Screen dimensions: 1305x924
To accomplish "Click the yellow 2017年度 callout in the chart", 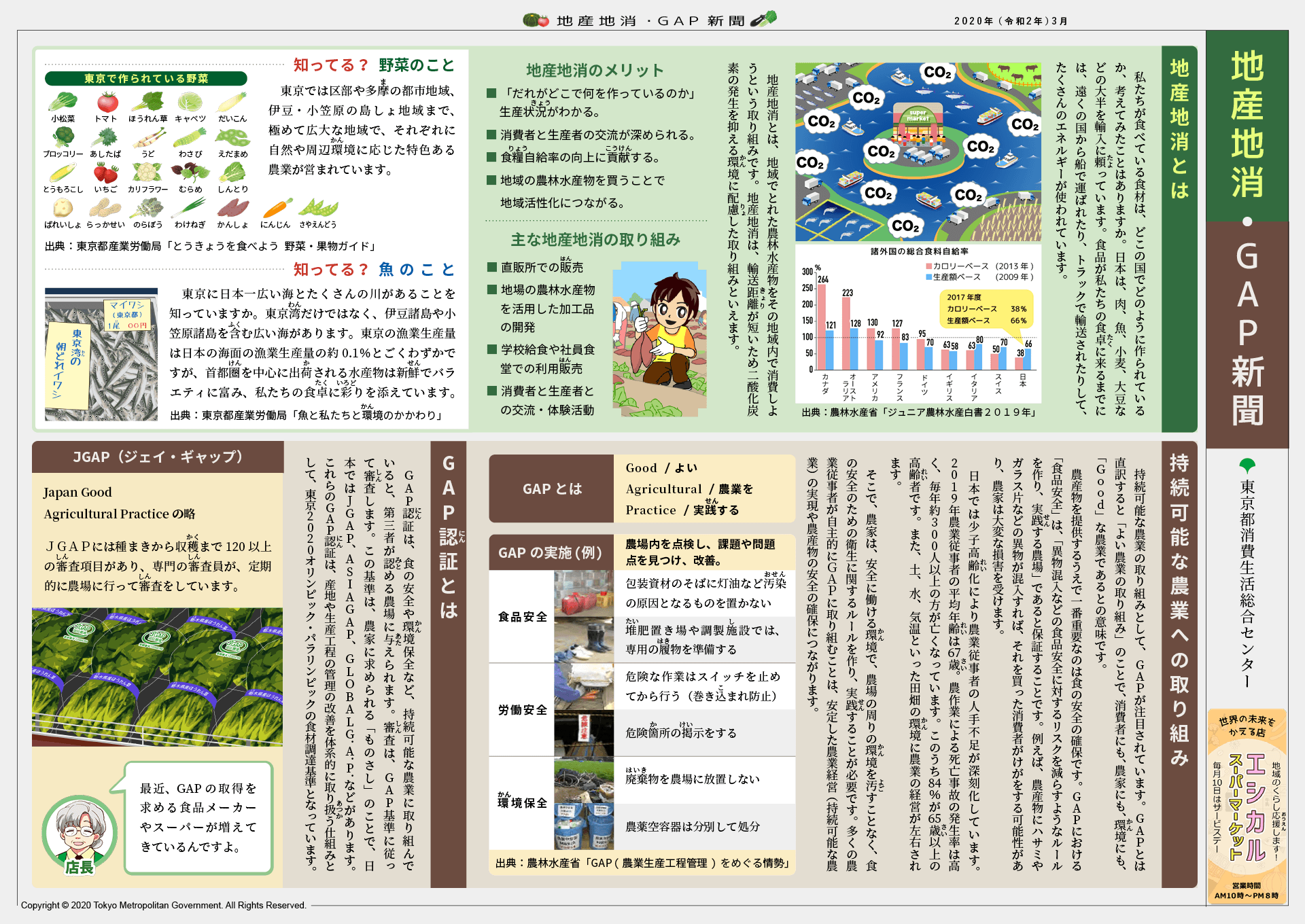I will 987,309.
